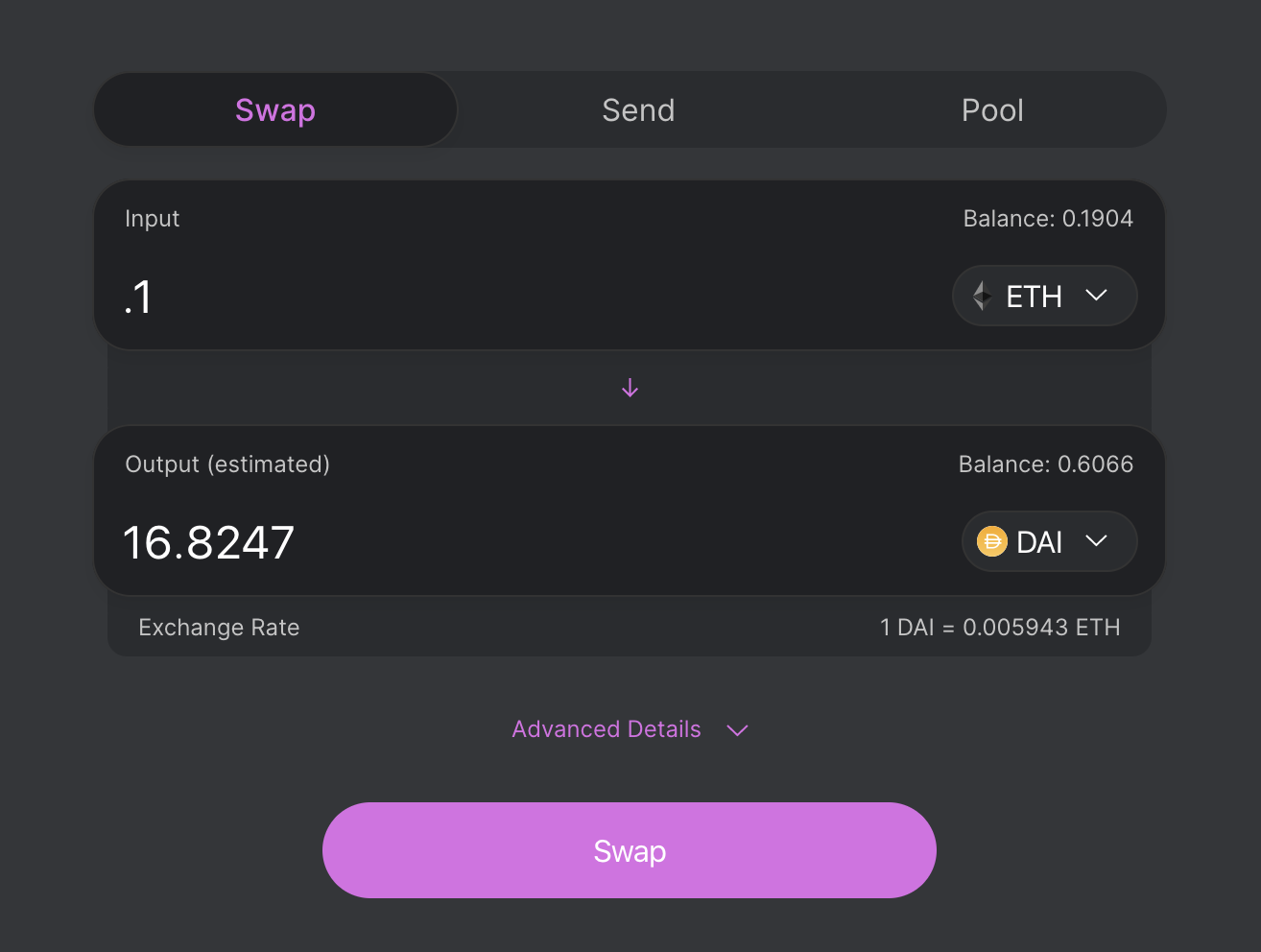Open the DAI token selector dropdown

1049,541
